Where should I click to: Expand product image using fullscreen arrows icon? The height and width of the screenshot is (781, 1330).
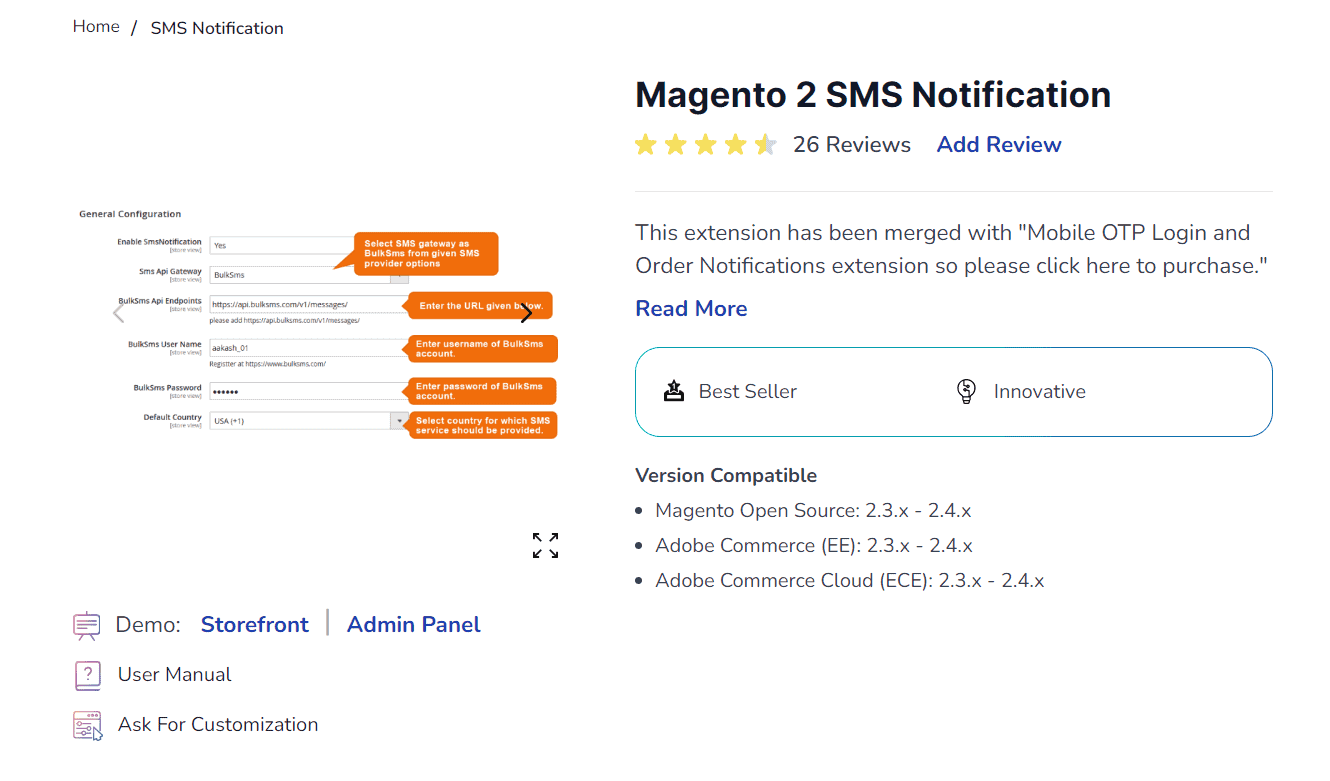[x=545, y=545]
